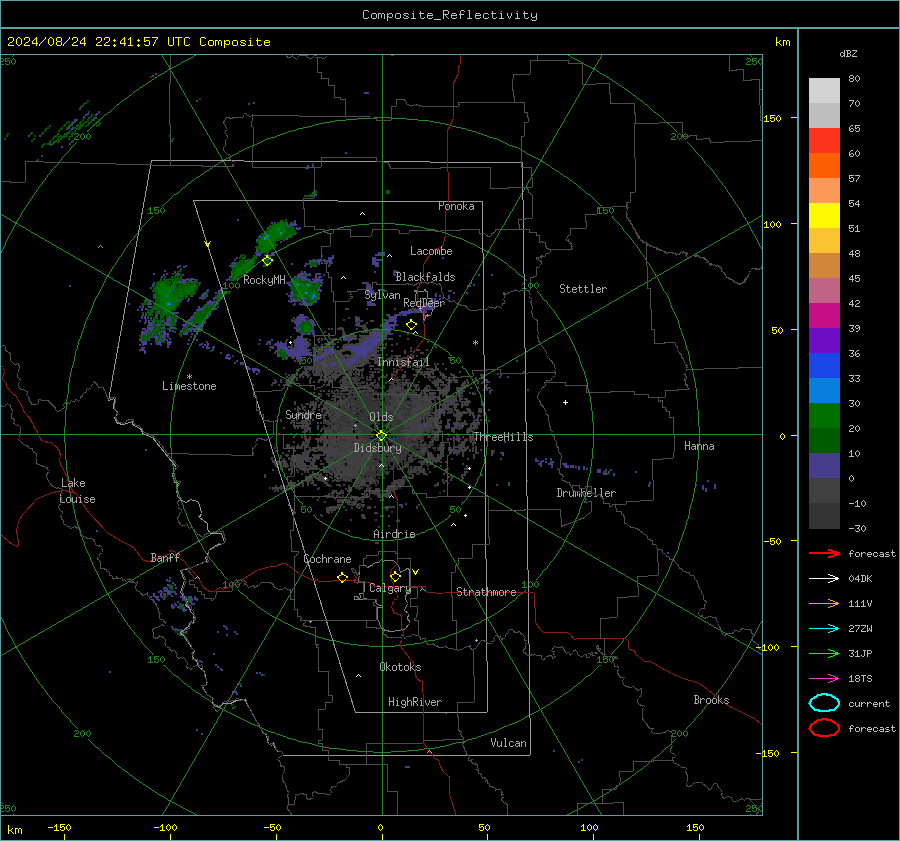Click the Sylvan town label

pyautogui.click(x=382, y=295)
